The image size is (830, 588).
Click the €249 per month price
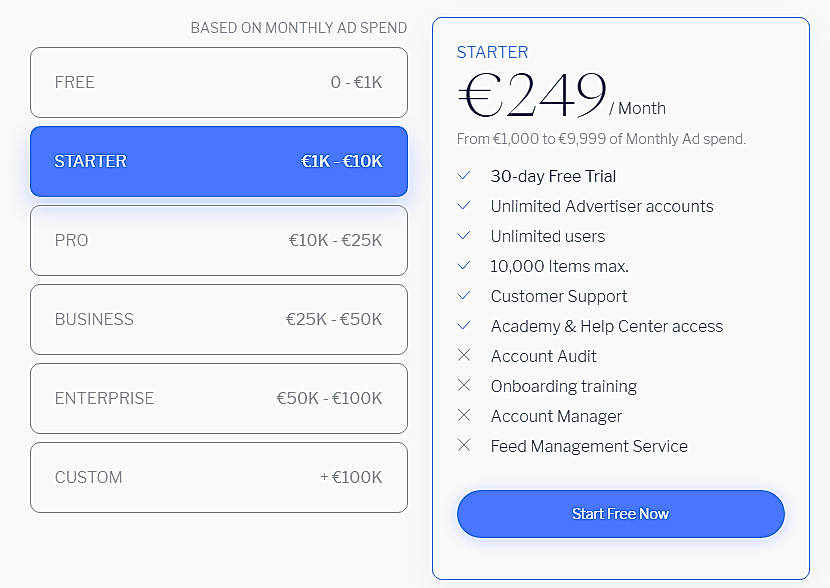(530, 95)
